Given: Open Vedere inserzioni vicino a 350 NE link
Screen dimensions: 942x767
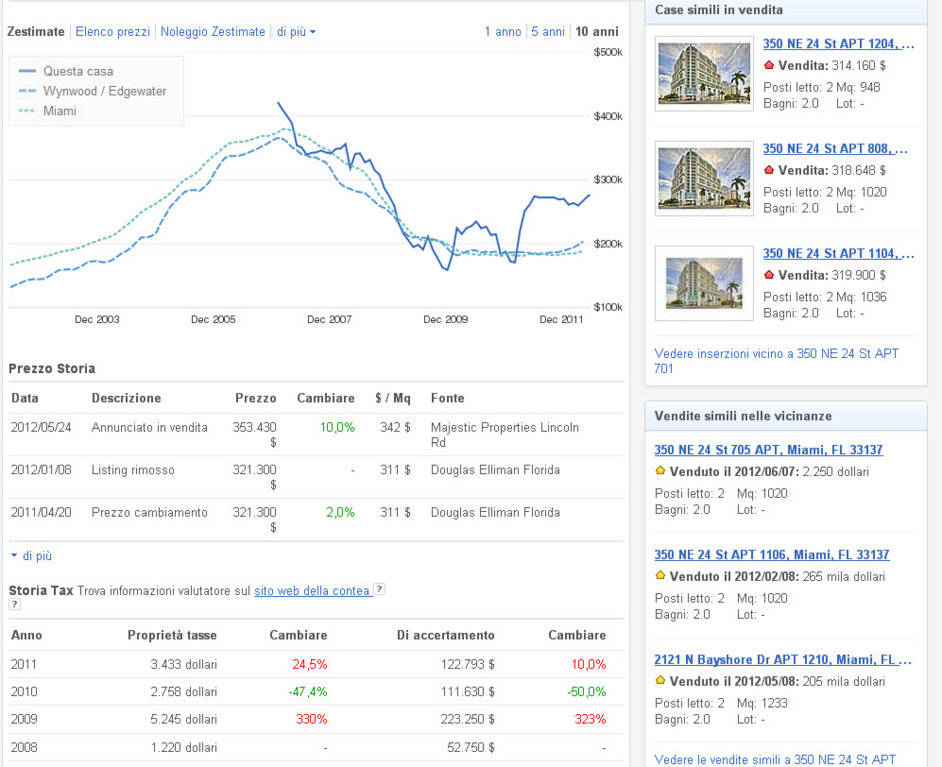Looking at the screenshot, I should point(776,361).
